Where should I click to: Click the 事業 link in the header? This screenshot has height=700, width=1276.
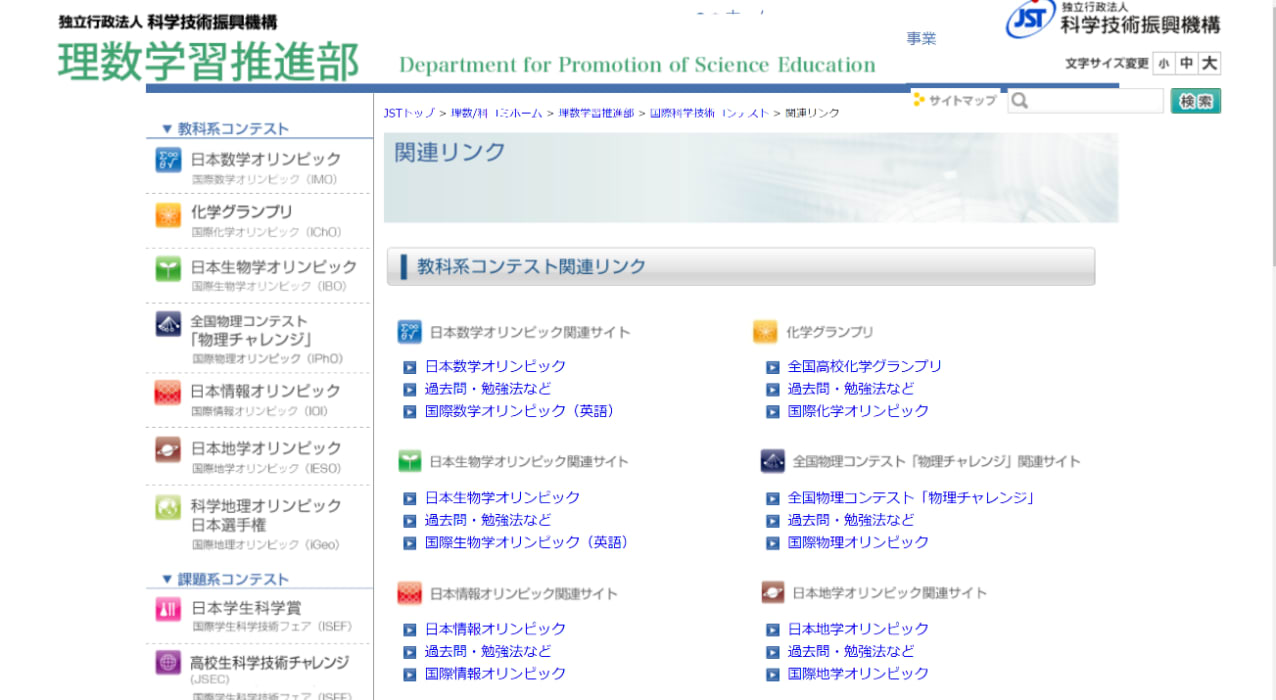(921, 39)
